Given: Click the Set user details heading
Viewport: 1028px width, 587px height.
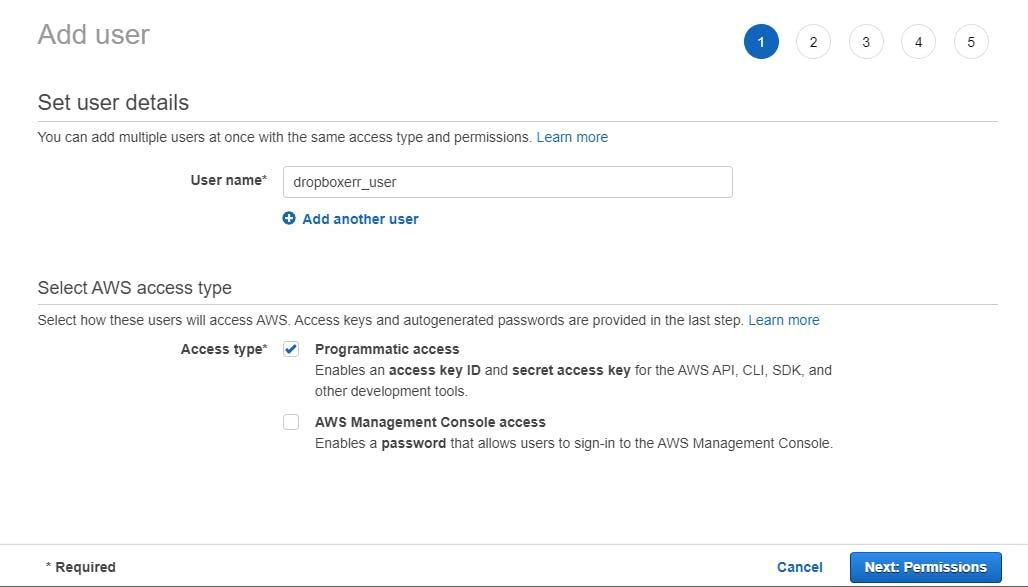Looking at the screenshot, I should (113, 102).
